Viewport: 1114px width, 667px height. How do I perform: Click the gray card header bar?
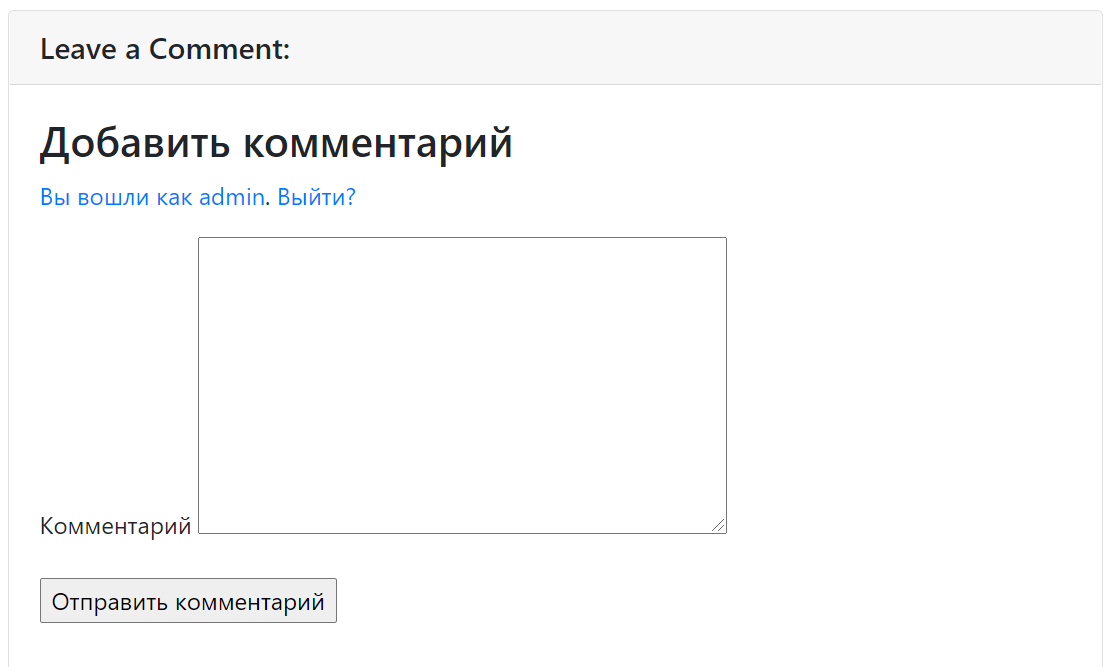coord(556,48)
